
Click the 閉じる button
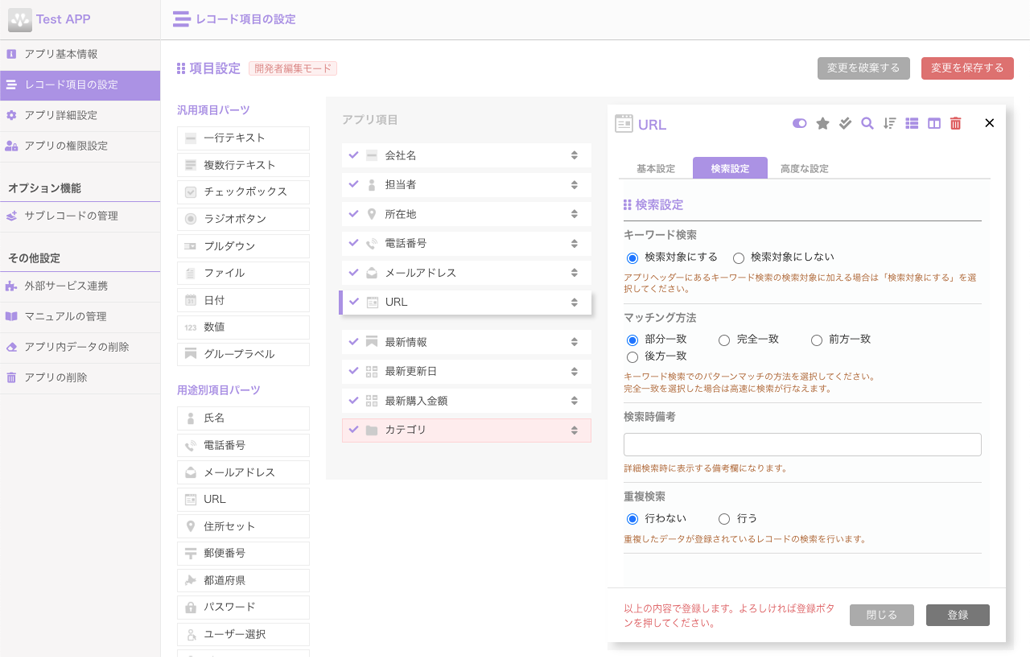(x=882, y=615)
